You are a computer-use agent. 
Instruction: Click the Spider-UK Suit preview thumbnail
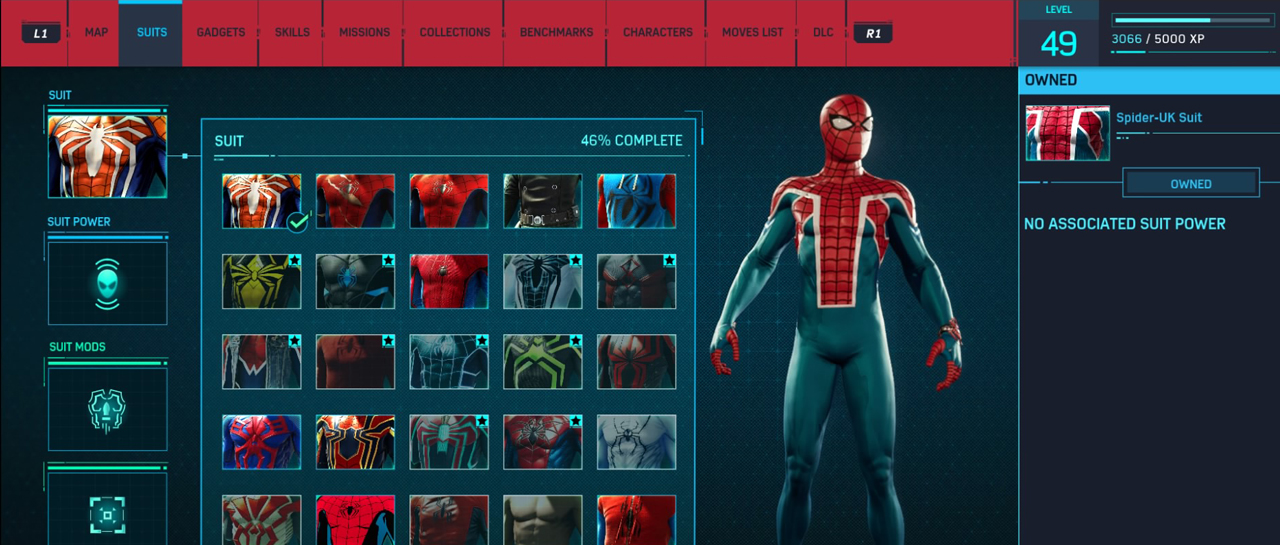(1067, 133)
